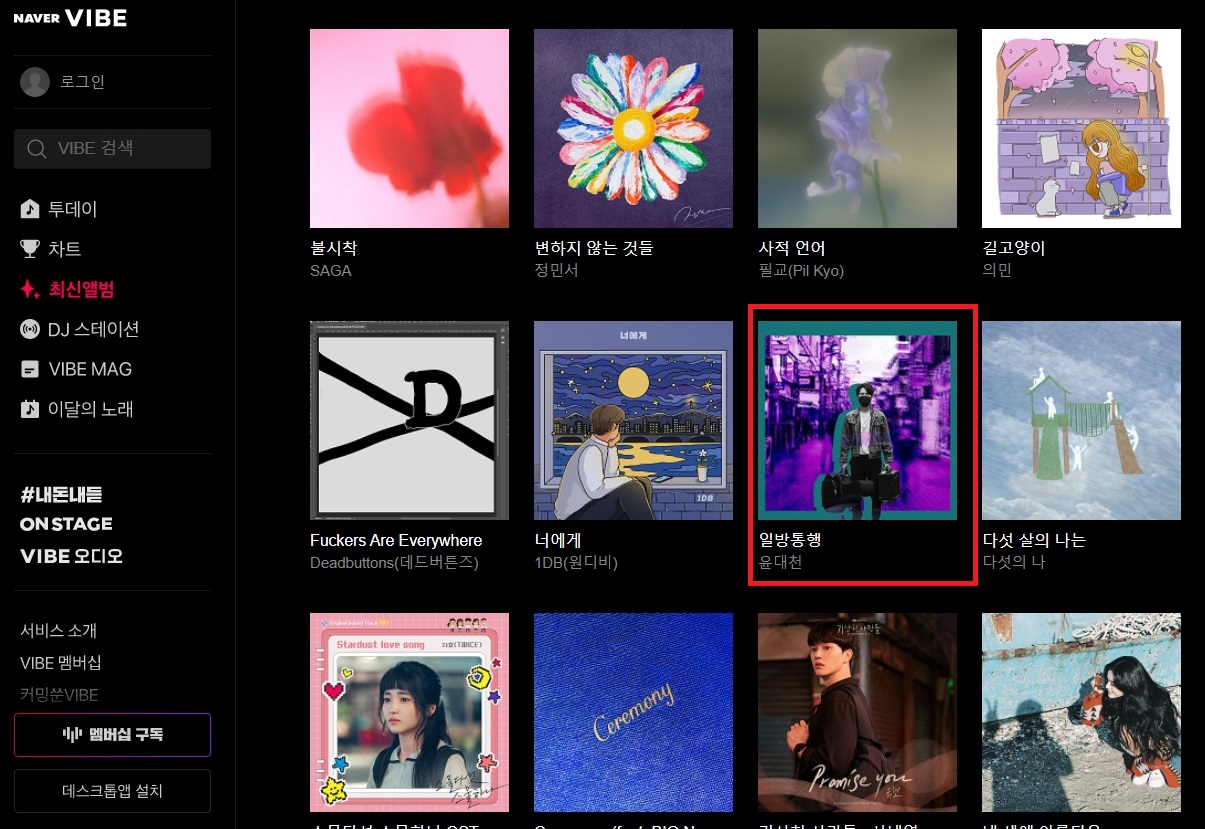Click the artist name 정민서
The image size is (1205, 829).
(x=556, y=271)
